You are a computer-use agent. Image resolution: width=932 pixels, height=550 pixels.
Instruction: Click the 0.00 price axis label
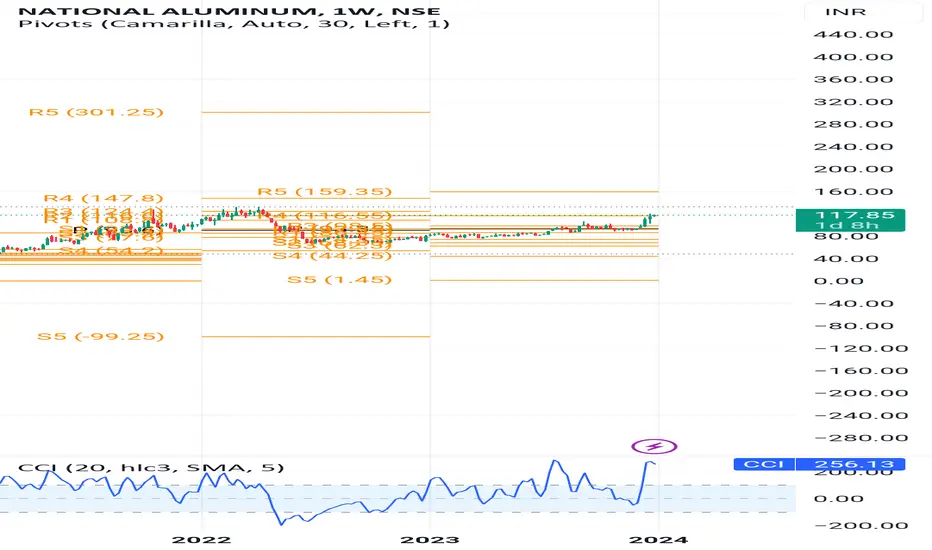[x=838, y=281]
